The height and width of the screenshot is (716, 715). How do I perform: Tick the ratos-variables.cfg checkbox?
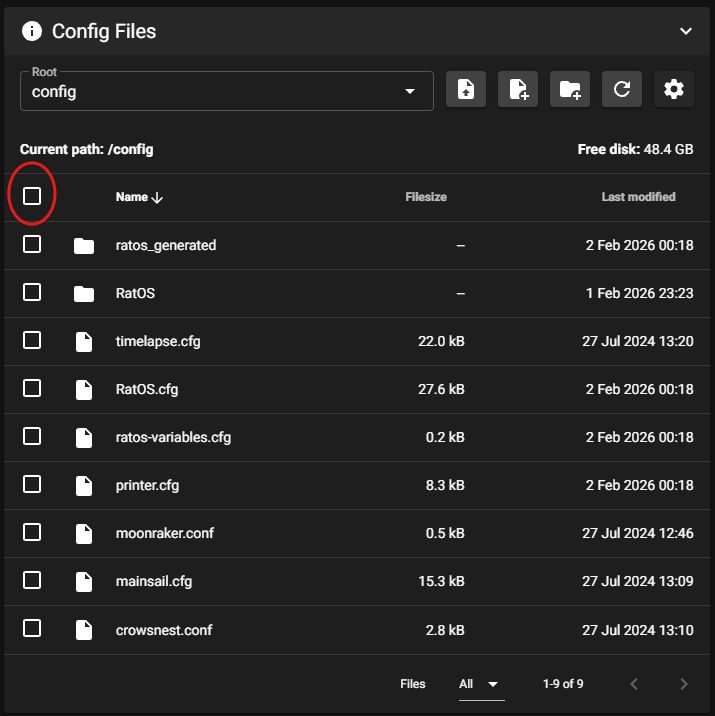pyautogui.click(x=32, y=437)
